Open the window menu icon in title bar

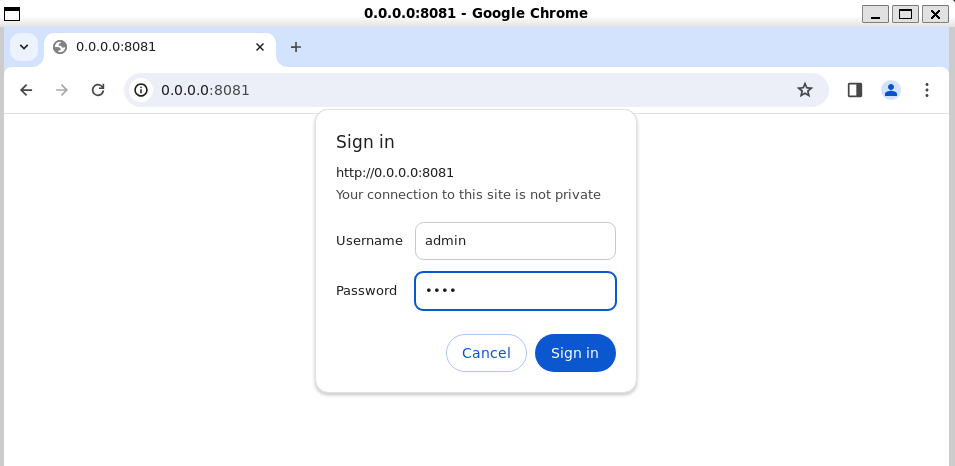pos(13,13)
